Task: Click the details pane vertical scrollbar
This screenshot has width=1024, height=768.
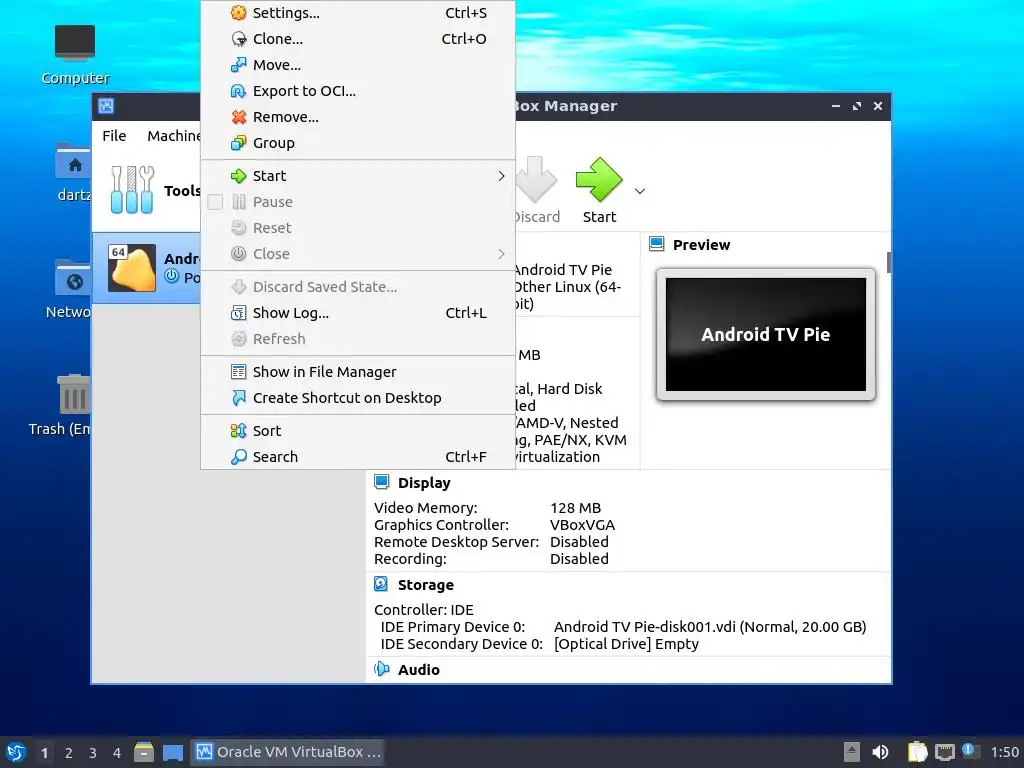Action: (889, 263)
